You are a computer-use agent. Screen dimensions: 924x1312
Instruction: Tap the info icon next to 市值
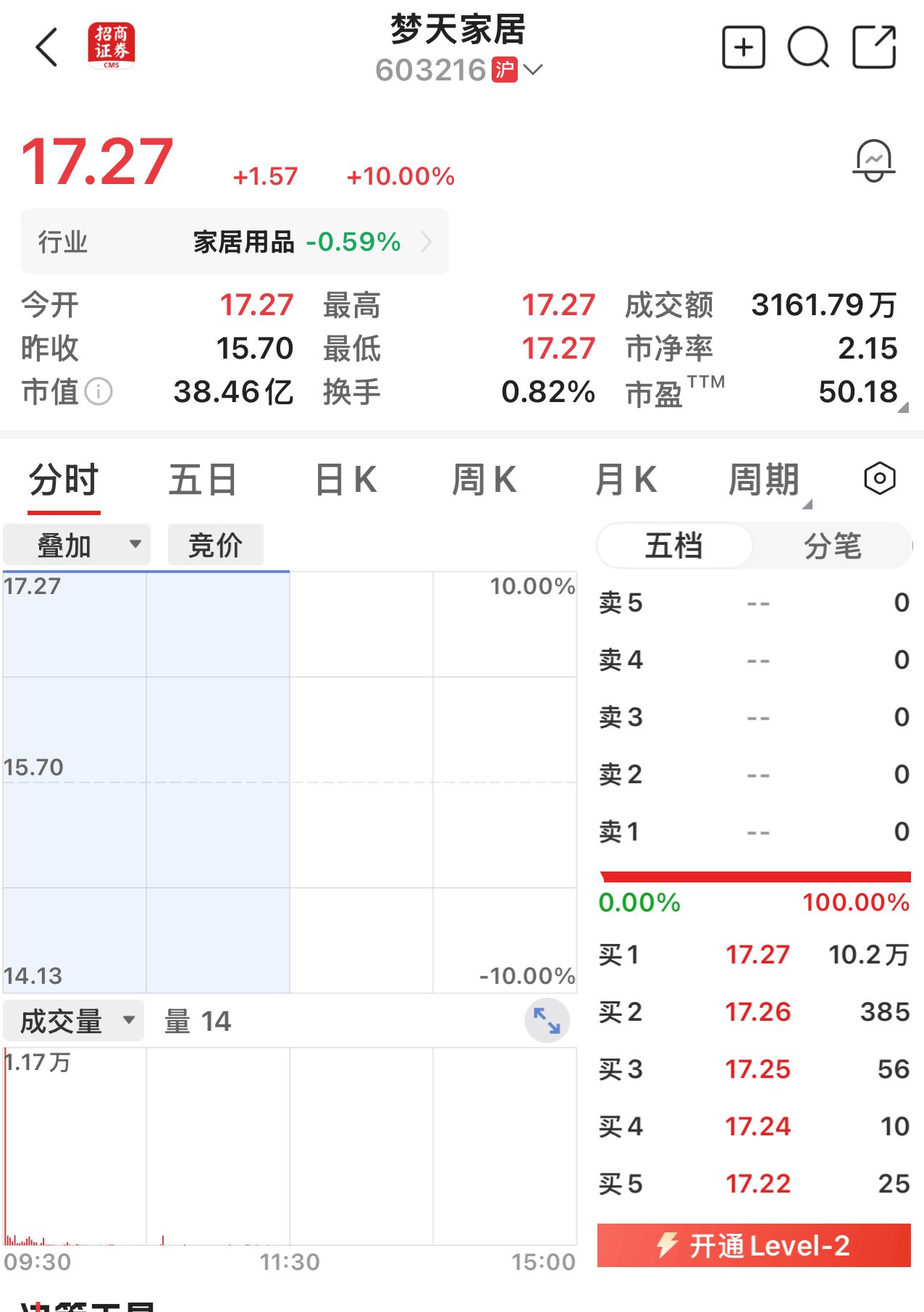98,392
